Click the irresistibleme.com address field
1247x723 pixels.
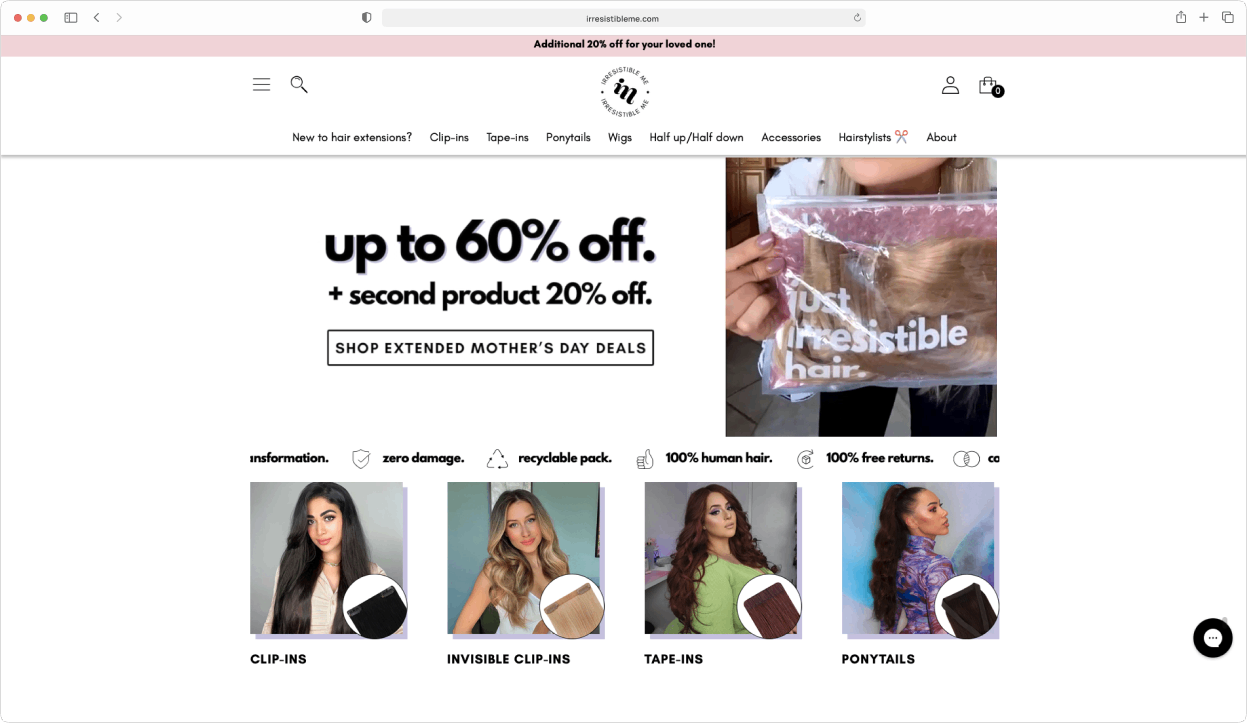pyautogui.click(x=622, y=18)
